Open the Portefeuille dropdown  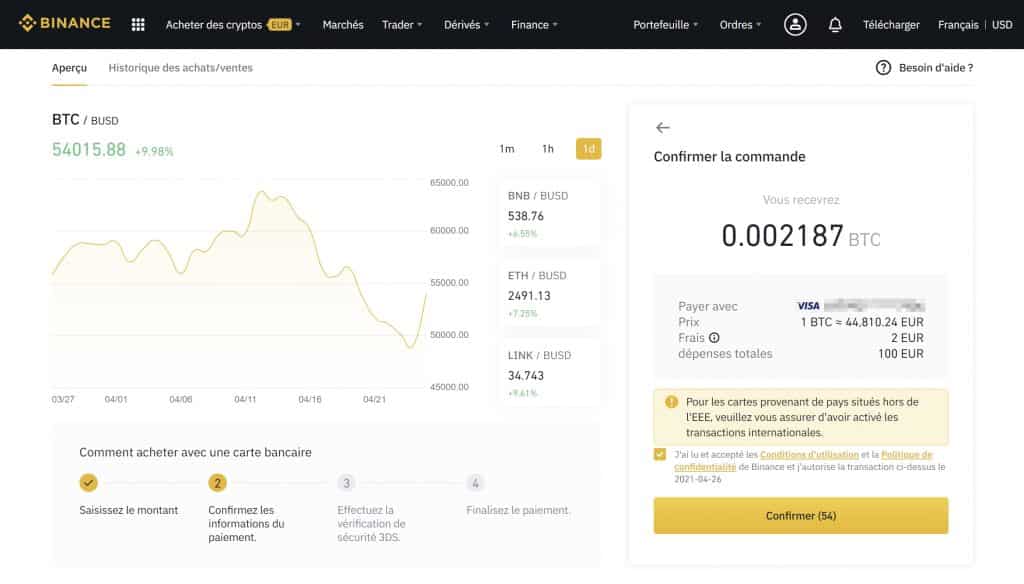660,24
